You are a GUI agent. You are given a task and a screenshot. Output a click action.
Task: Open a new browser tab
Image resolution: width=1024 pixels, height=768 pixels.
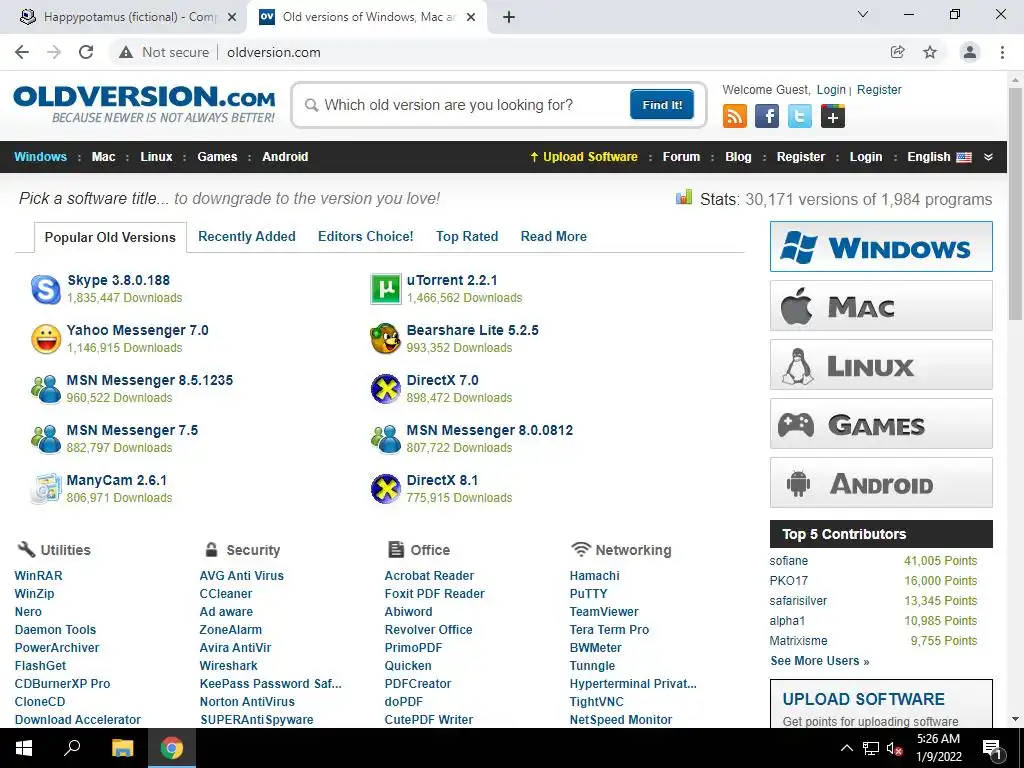coord(509,17)
